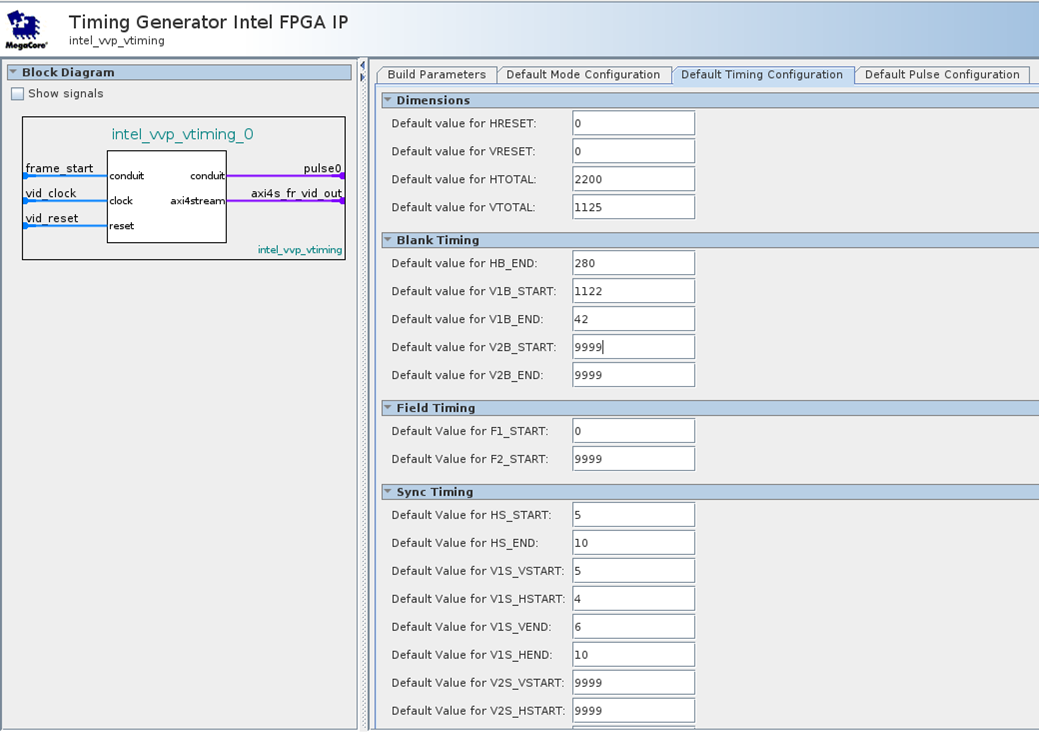The height and width of the screenshot is (732, 1039).
Task: Open Default Pulse Configuration tab
Action: point(941,75)
